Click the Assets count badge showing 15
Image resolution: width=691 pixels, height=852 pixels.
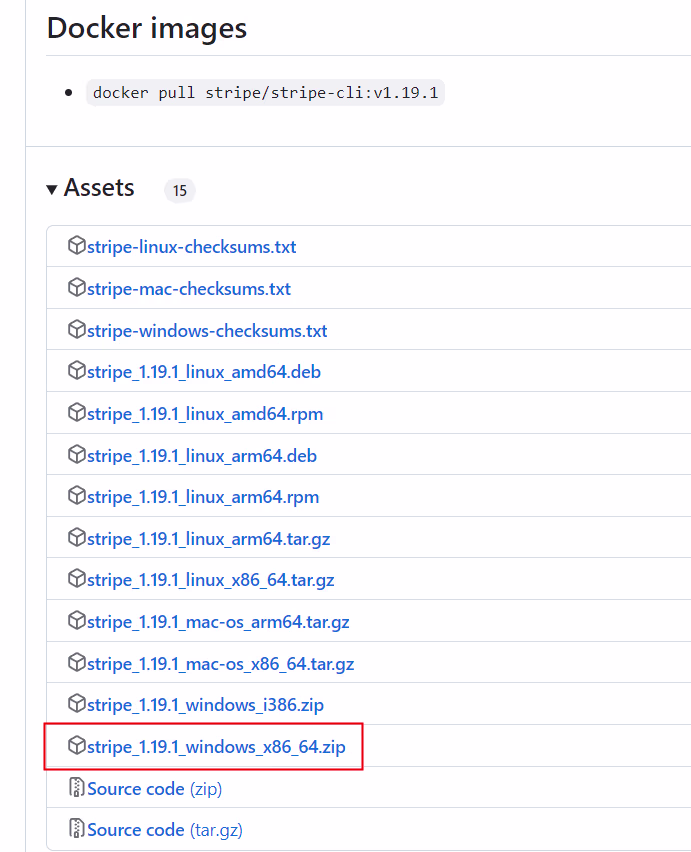[180, 191]
